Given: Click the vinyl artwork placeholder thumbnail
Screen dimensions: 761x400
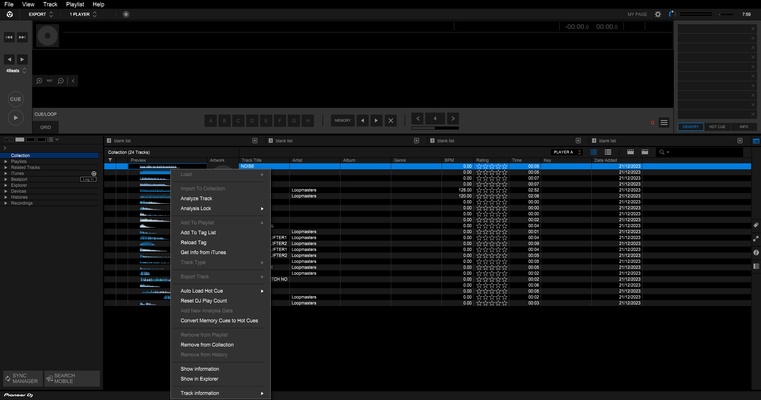Looking at the screenshot, I should (48, 36).
